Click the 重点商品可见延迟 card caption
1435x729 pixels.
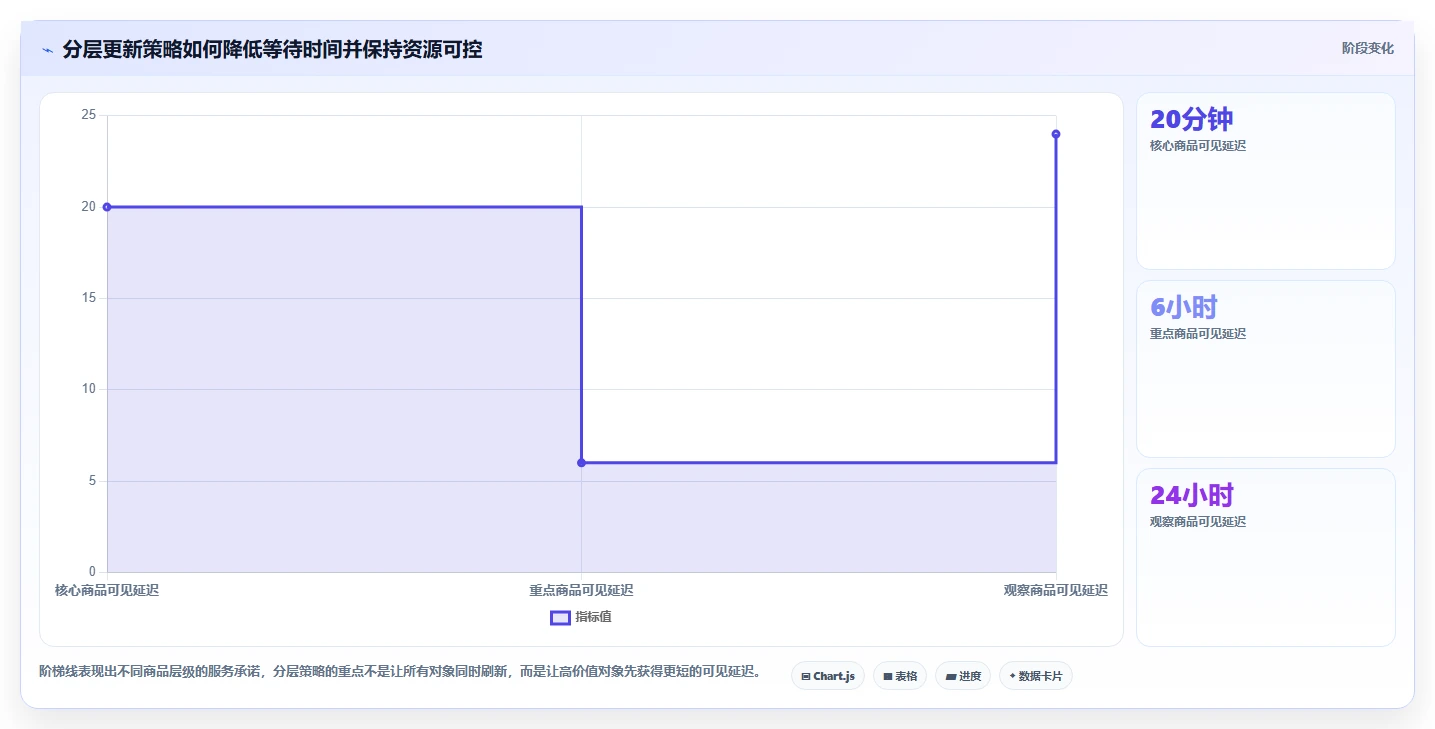(x=1198, y=334)
